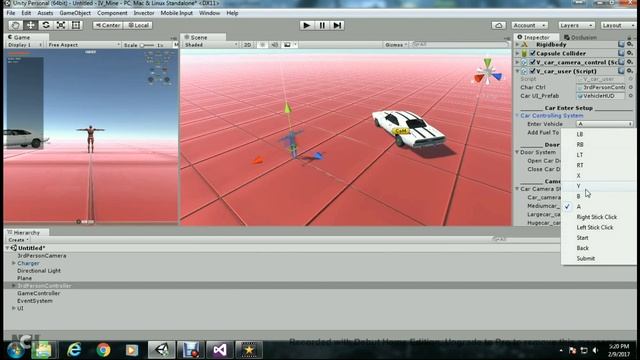
Task: Select GameController in the Hierarchy
Action: (38, 293)
